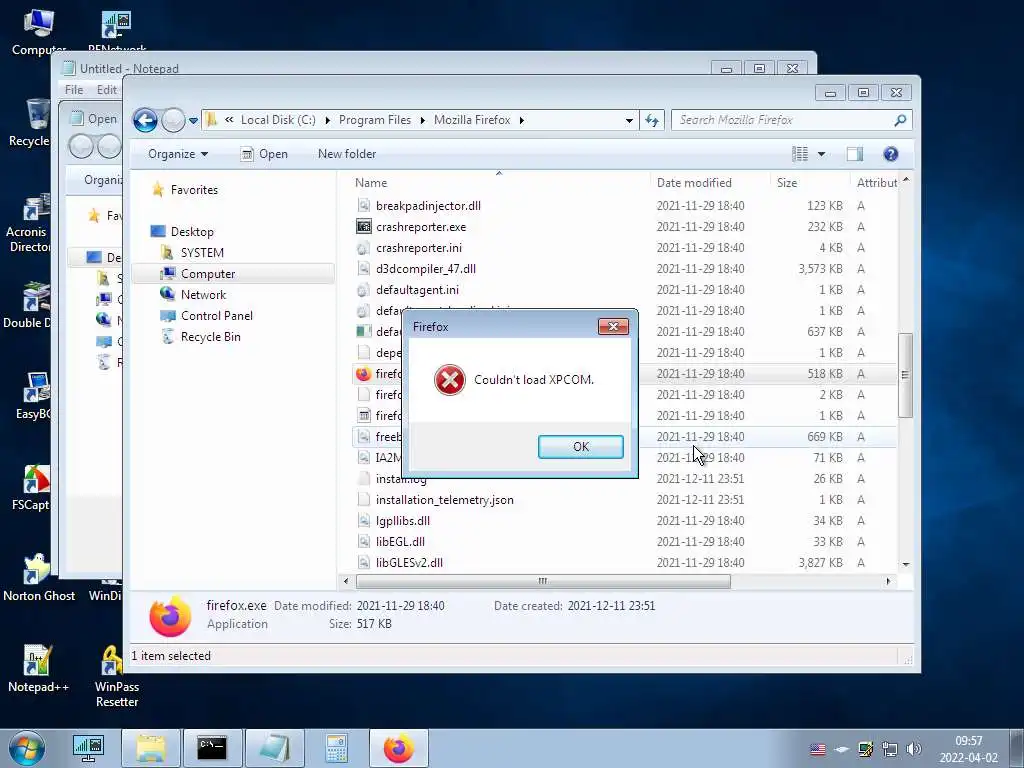
Task: Select d3dcompiler_47.dll file
Action: point(426,268)
